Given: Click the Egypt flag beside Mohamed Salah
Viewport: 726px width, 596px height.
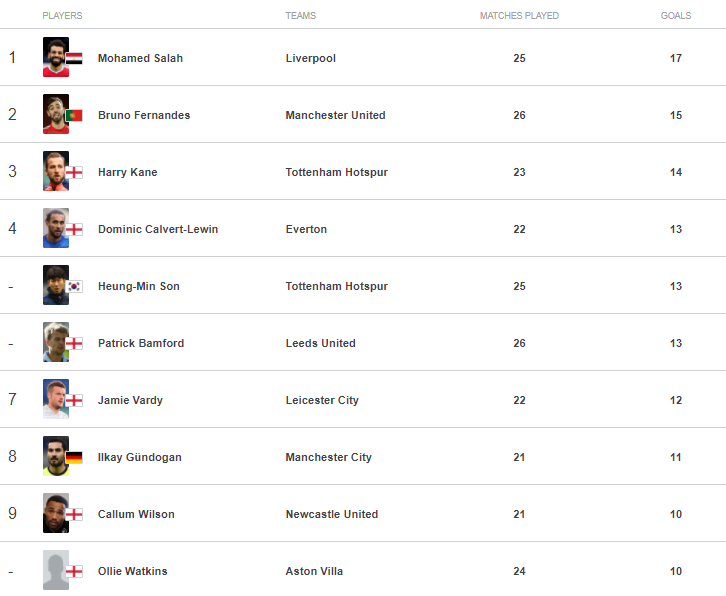Looking at the screenshot, I should click(x=74, y=59).
